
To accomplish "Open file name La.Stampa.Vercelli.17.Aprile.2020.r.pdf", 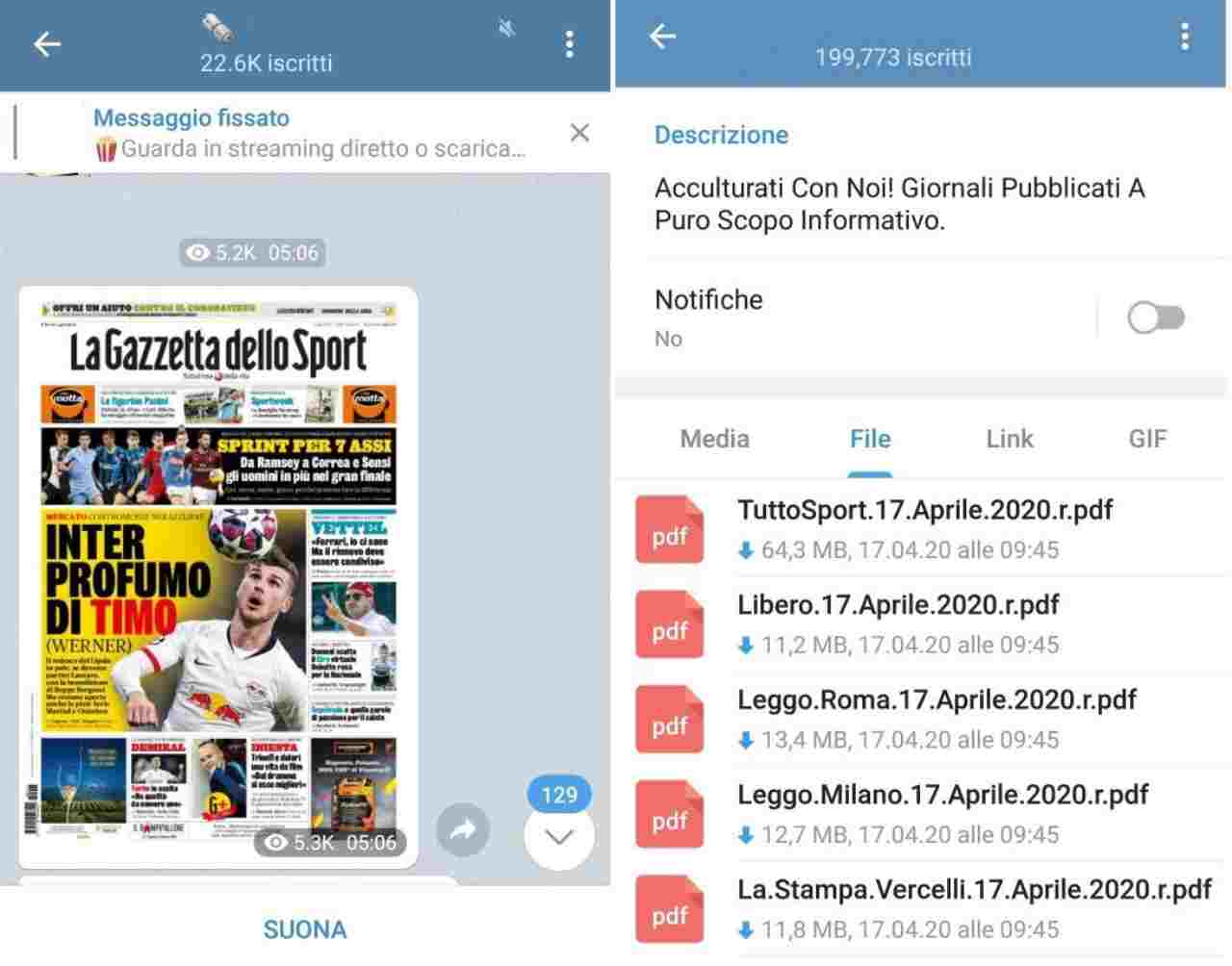I will coord(974,889).
